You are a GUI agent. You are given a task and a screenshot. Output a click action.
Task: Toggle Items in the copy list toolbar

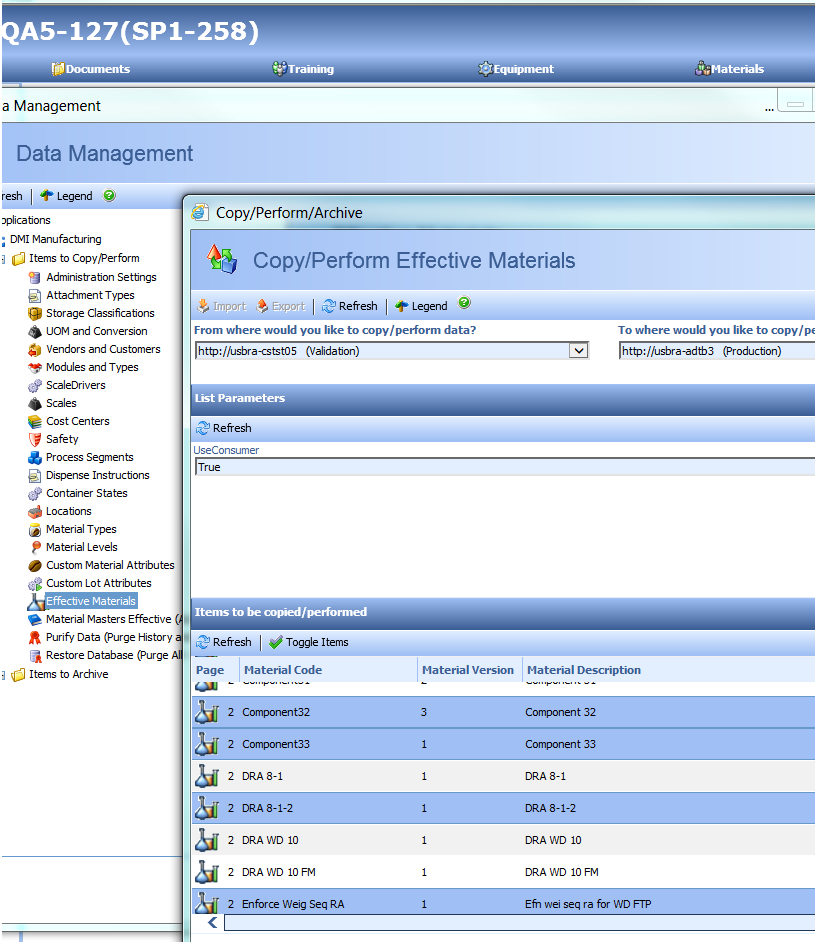coord(309,642)
